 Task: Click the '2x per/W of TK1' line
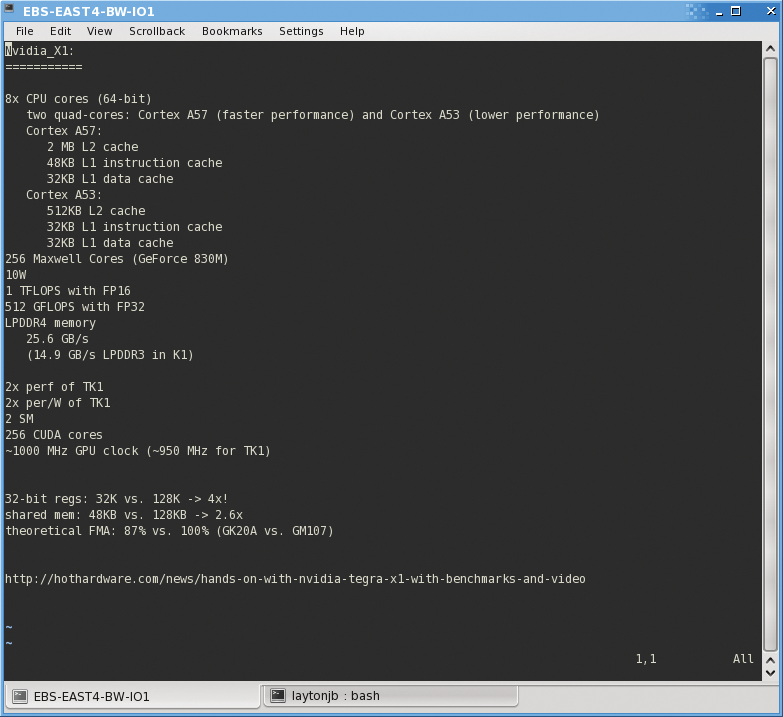[57, 402]
